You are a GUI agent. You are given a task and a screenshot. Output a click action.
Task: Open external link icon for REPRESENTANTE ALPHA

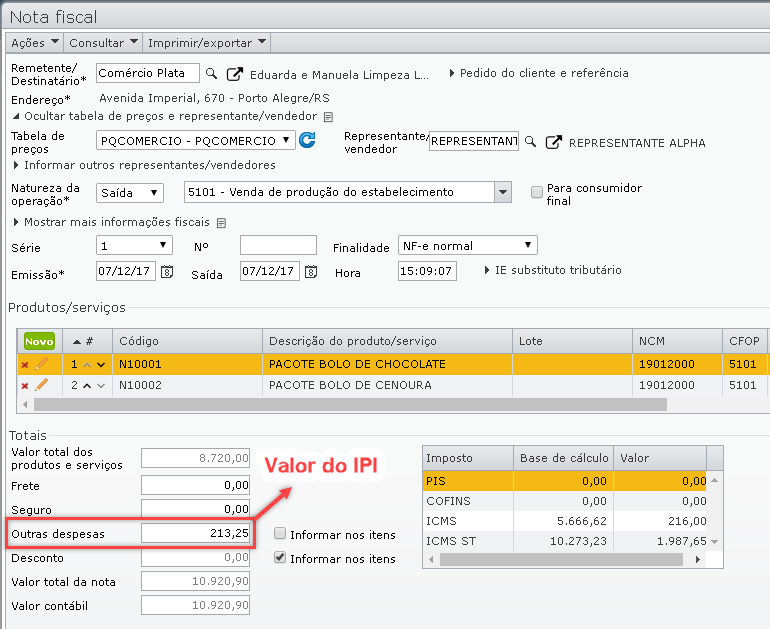(x=554, y=142)
